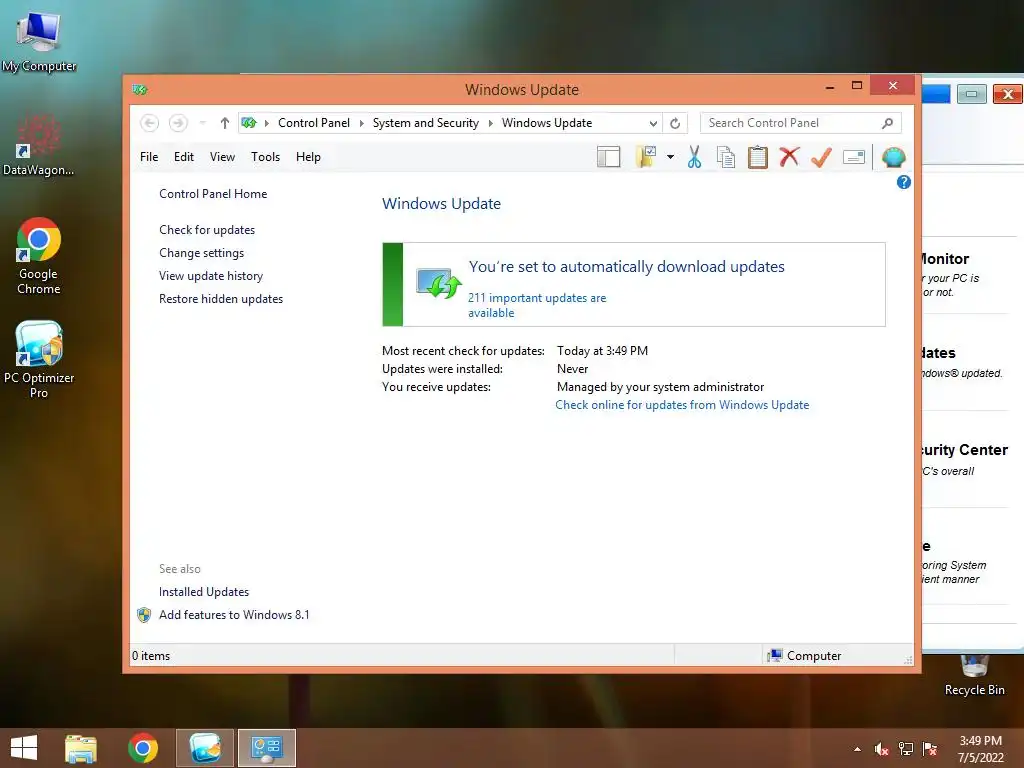Open PC Optimizer Pro desktop shortcut
Screen dimensions: 1024x768
tap(39, 359)
